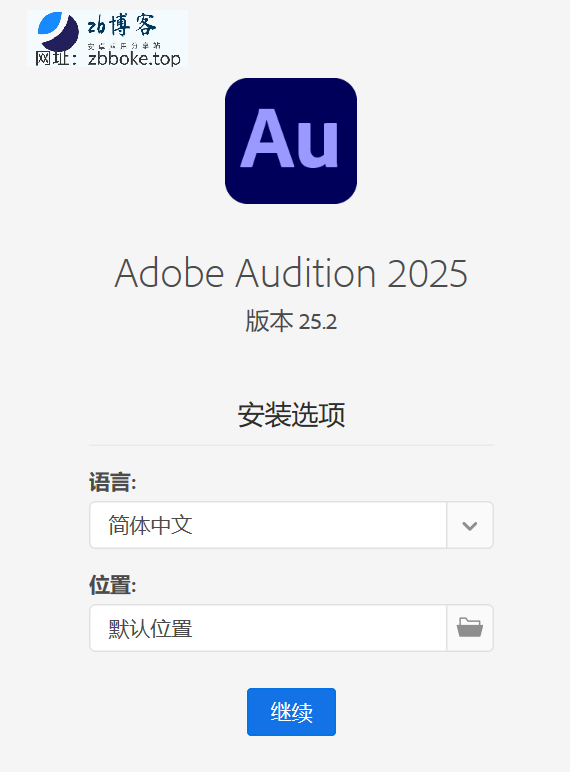Image resolution: width=570 pixels, height=772 pixels.
Task: Click the Adobe Audition 2025 title
Action: (x=291, y=273)
